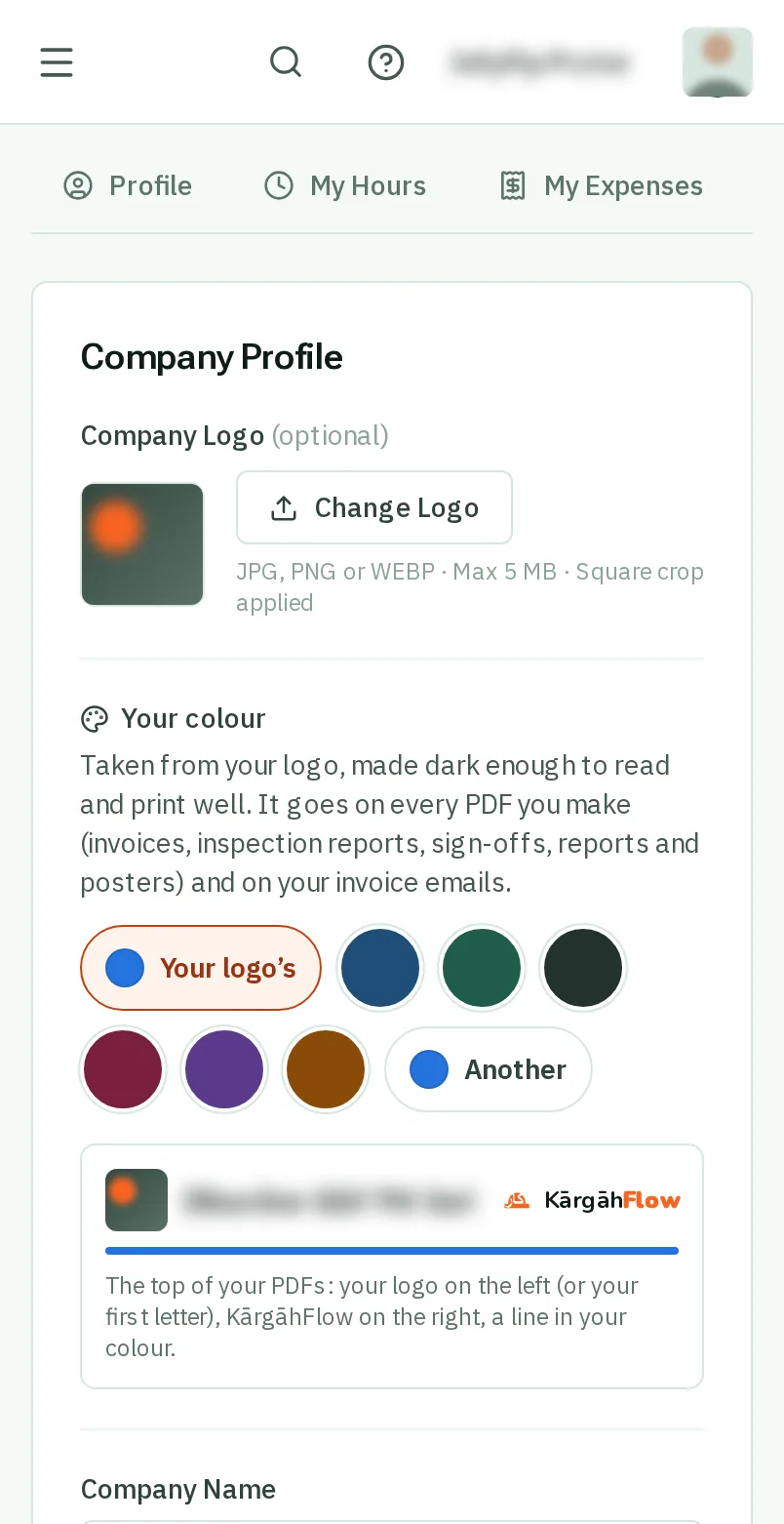
Task: Click the clock icon next to My Hours
Action: [279, 185]
